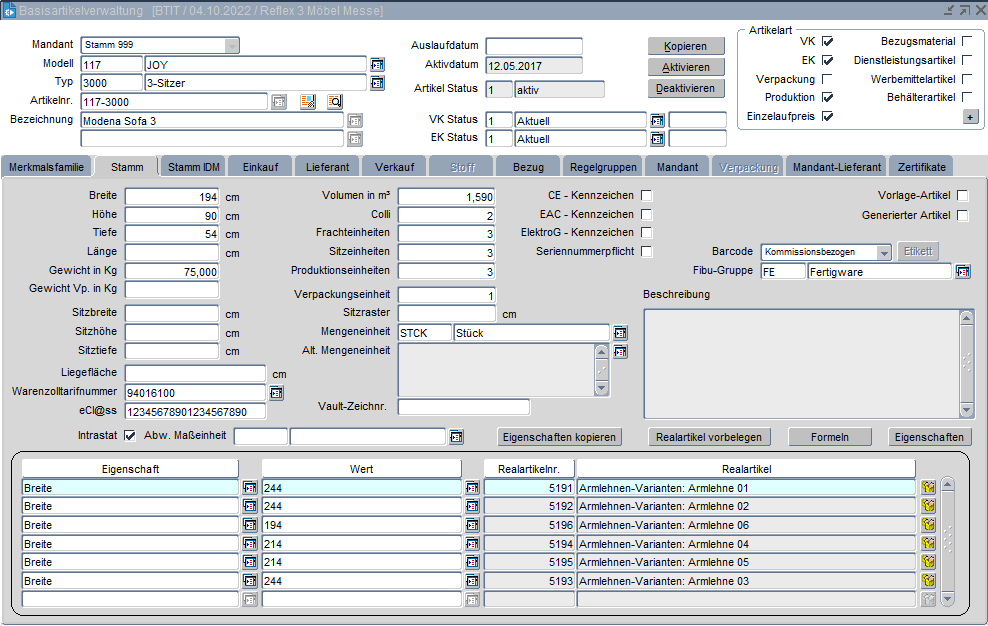Image resolution: width=988 pixels, height=626 pixels.
Task: Expand the Barcode Kommissionsbezogen dropdown
Action: pyautogui.click(x=883, y=252)
